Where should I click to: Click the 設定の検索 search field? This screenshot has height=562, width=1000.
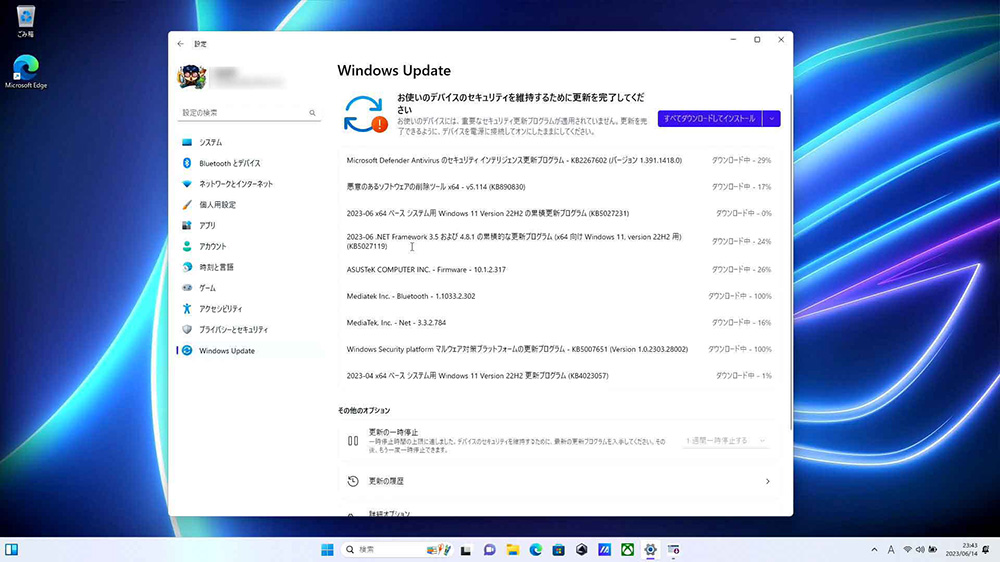[x=248, y=113]
